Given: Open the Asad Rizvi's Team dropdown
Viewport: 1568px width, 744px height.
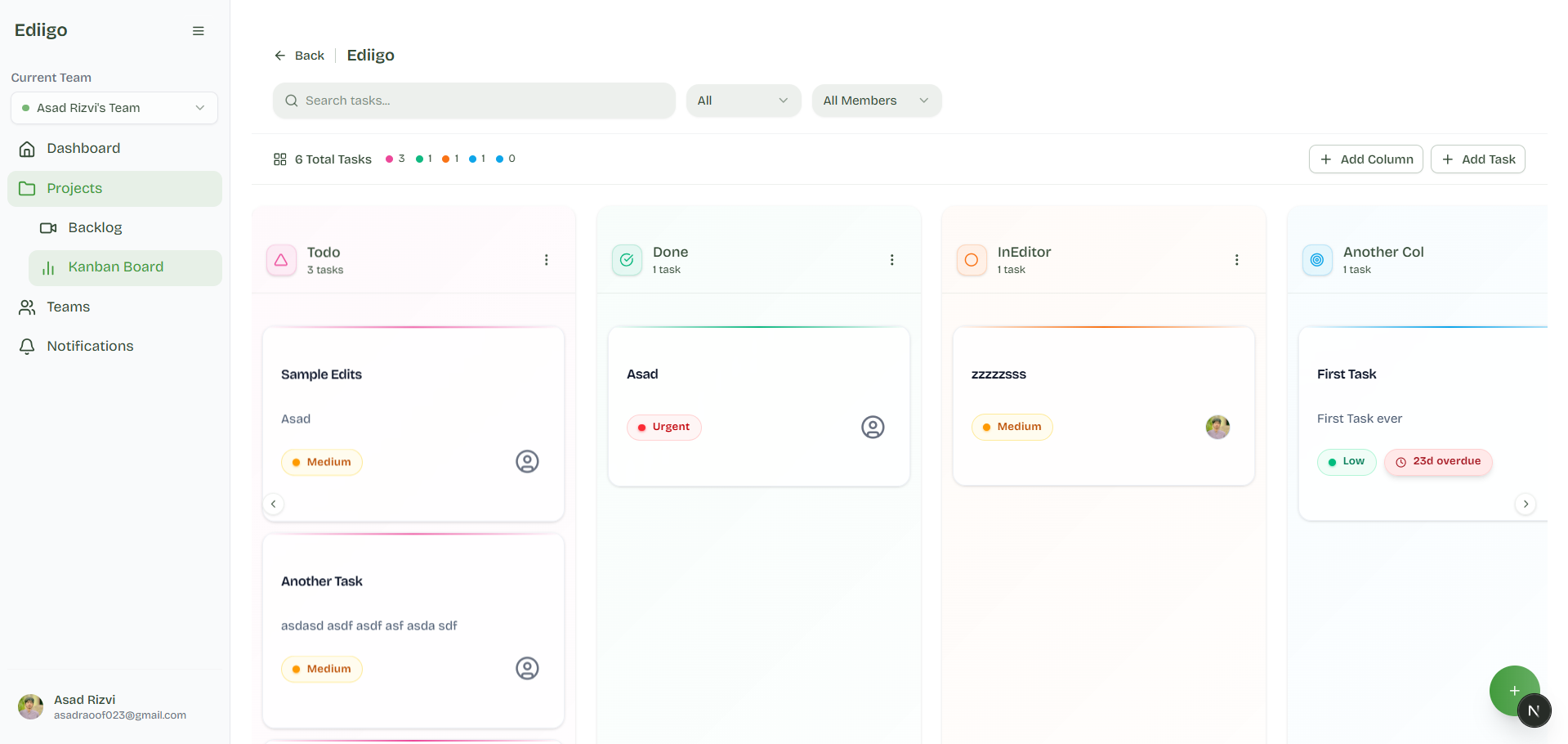Looking at the screenshot, I should point(114,108).
